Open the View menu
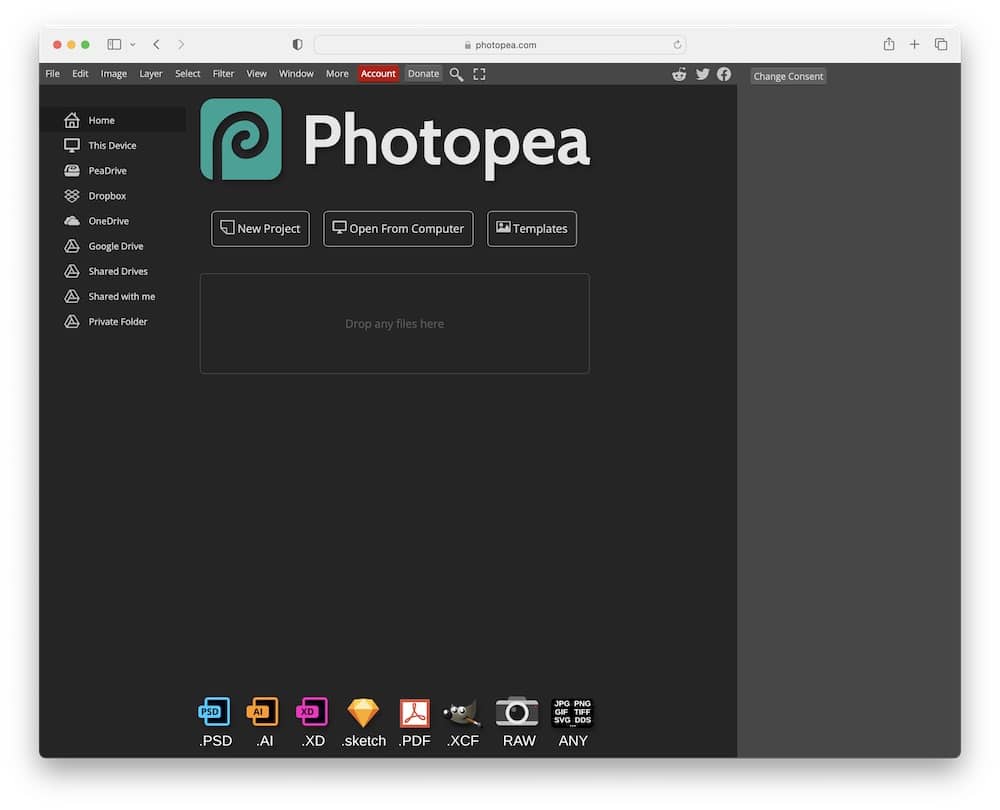Screen dimensions: 1000x810 tap(256, 74)
